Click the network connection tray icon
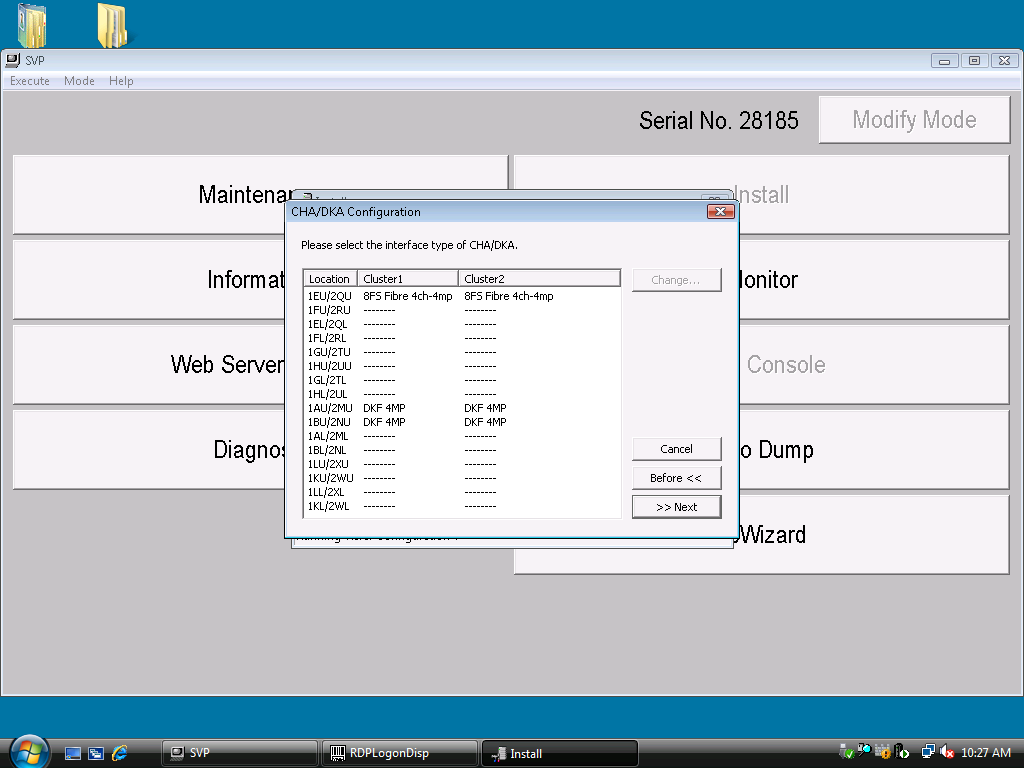This screenshot has height=768, width=1024. click(x=928, y=752)
